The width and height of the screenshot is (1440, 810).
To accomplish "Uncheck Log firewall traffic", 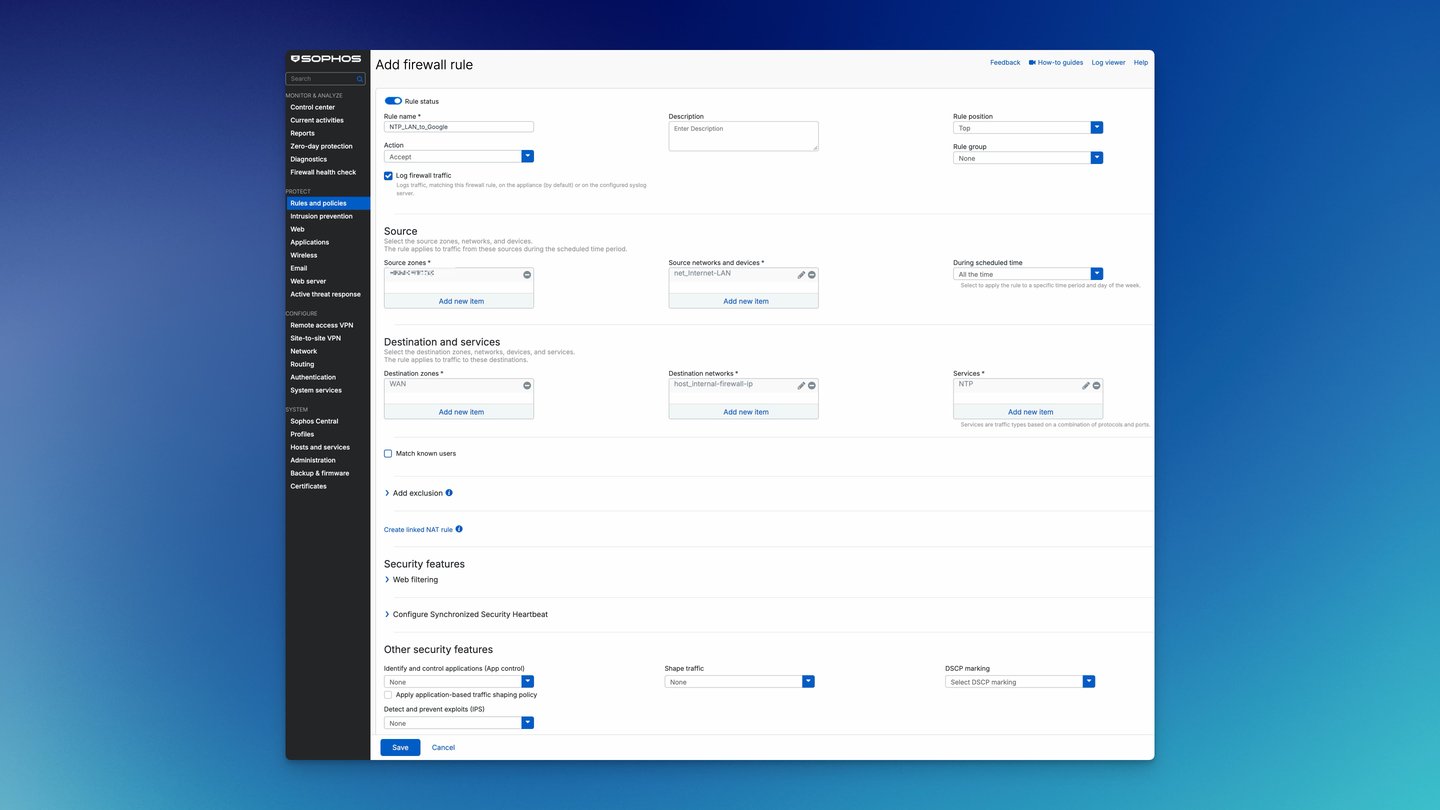I will 388,175.
